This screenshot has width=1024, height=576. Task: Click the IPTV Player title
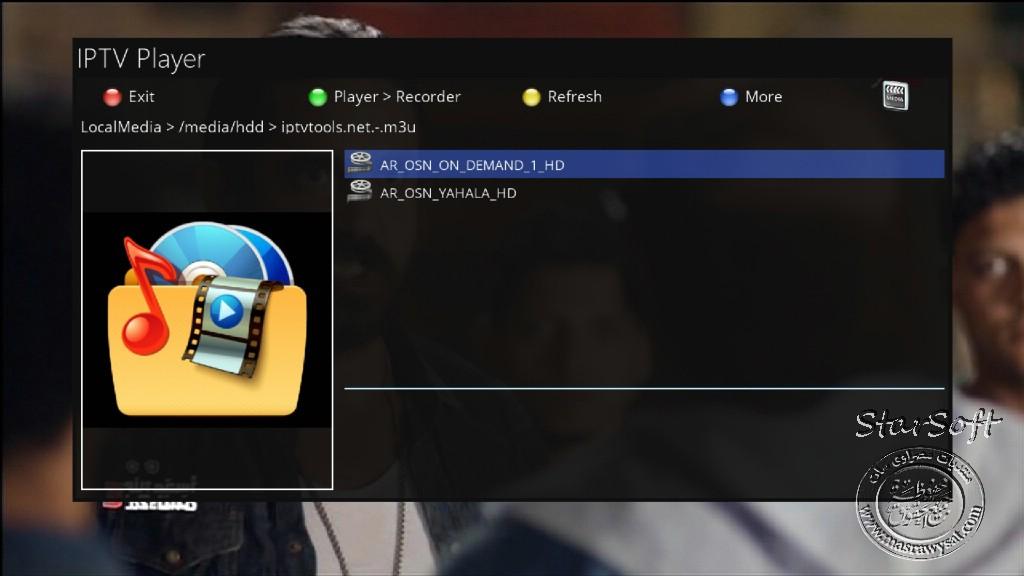pyautogui.click(x=141, y=59)
